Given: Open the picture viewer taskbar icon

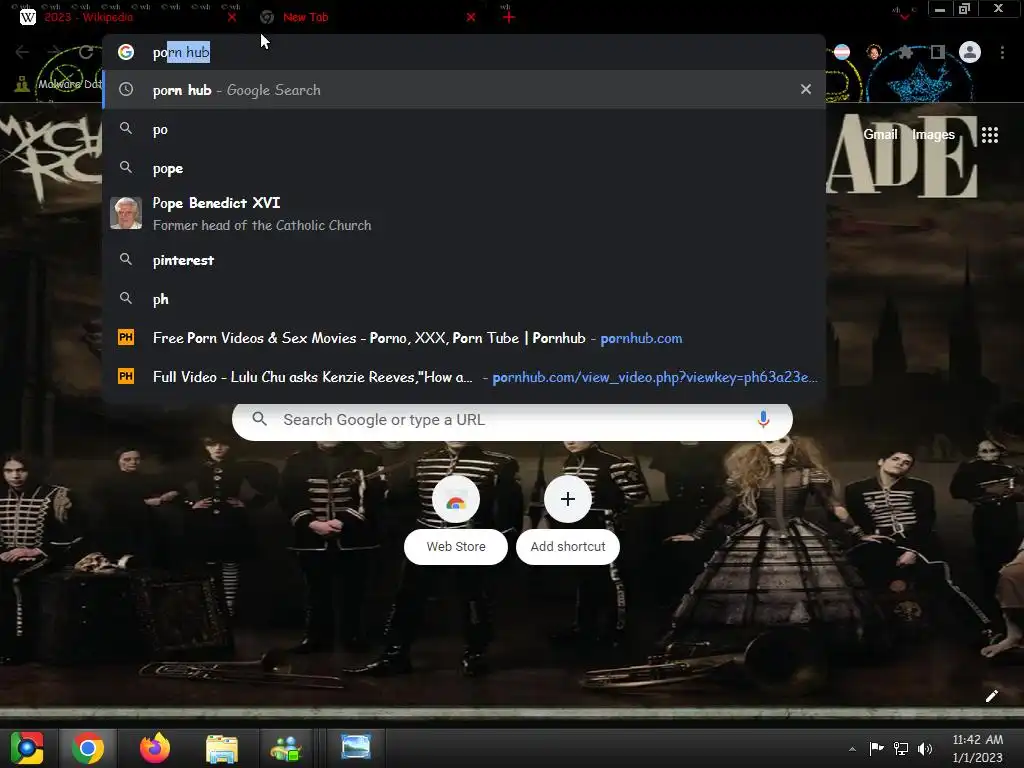Looking at the screenshot, I should [x=356, y=747].
